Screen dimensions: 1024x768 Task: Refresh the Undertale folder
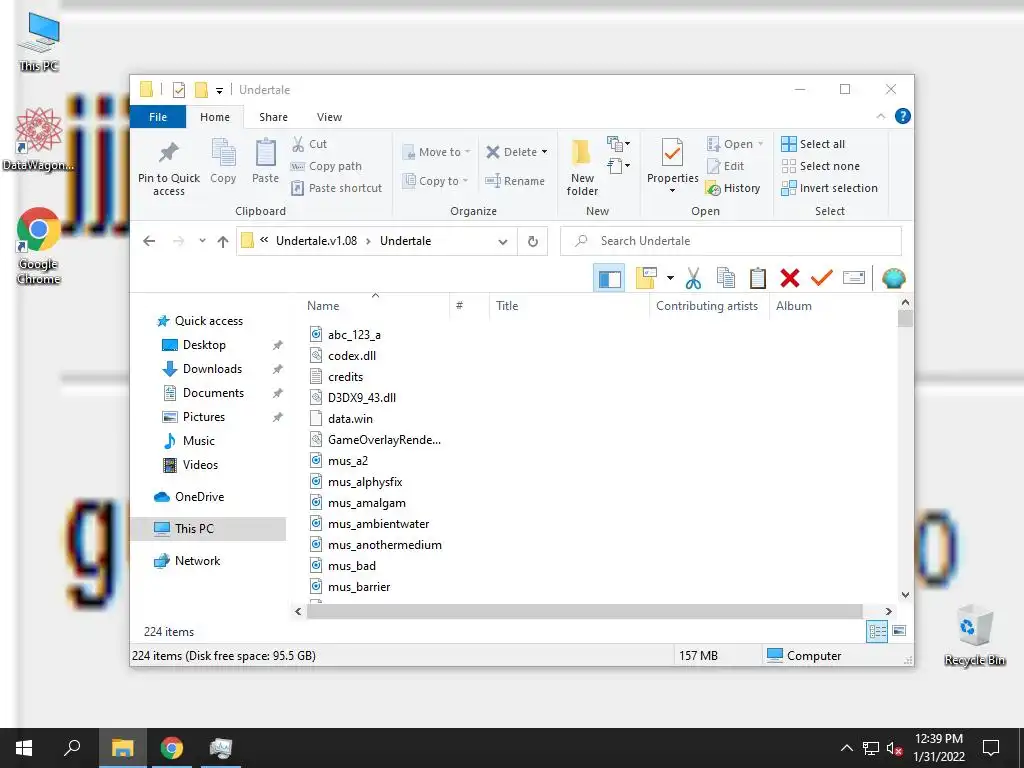point(533,242)
